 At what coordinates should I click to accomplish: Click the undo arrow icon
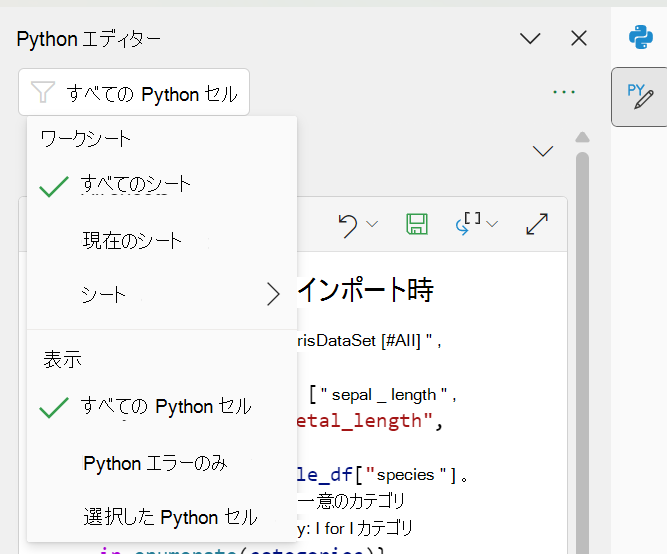(348, 225)
